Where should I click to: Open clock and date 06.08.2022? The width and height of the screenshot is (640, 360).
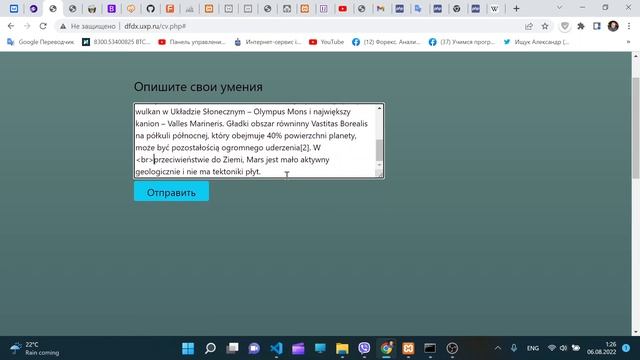click(602, 348)
